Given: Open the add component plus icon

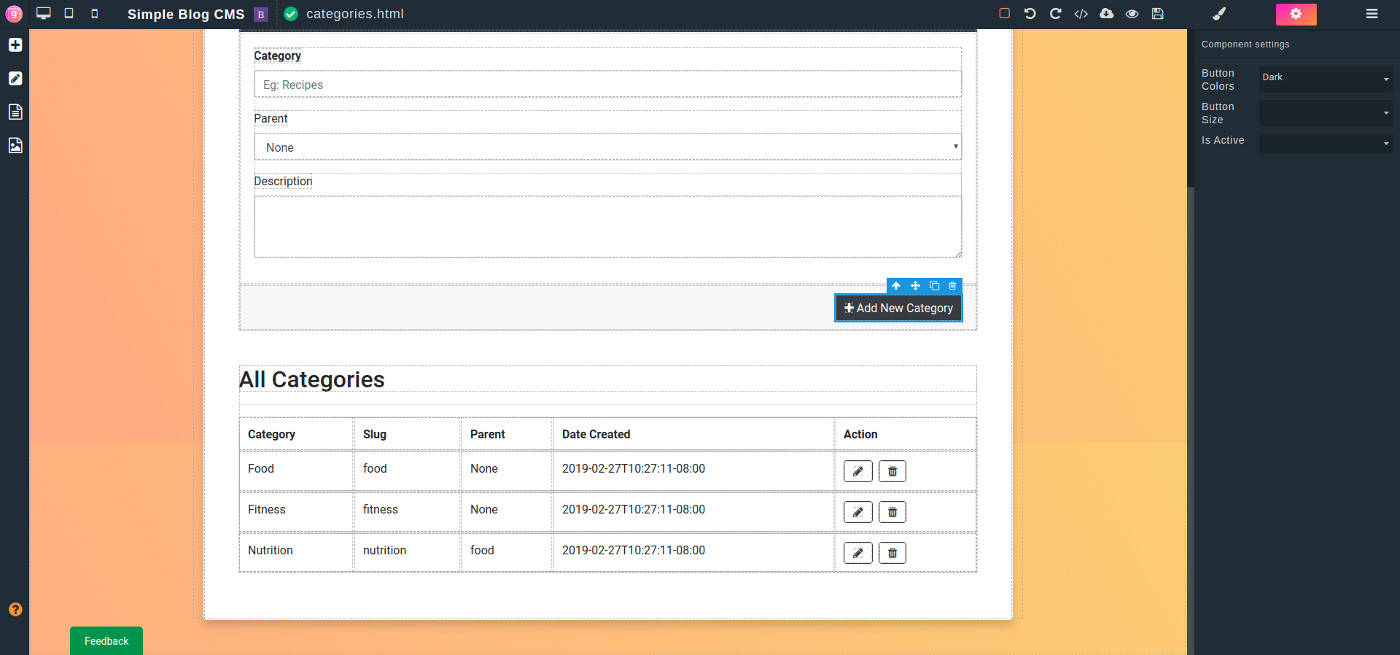Looking at the screenshot, I should pyautogui.click(x=15, y=45).
